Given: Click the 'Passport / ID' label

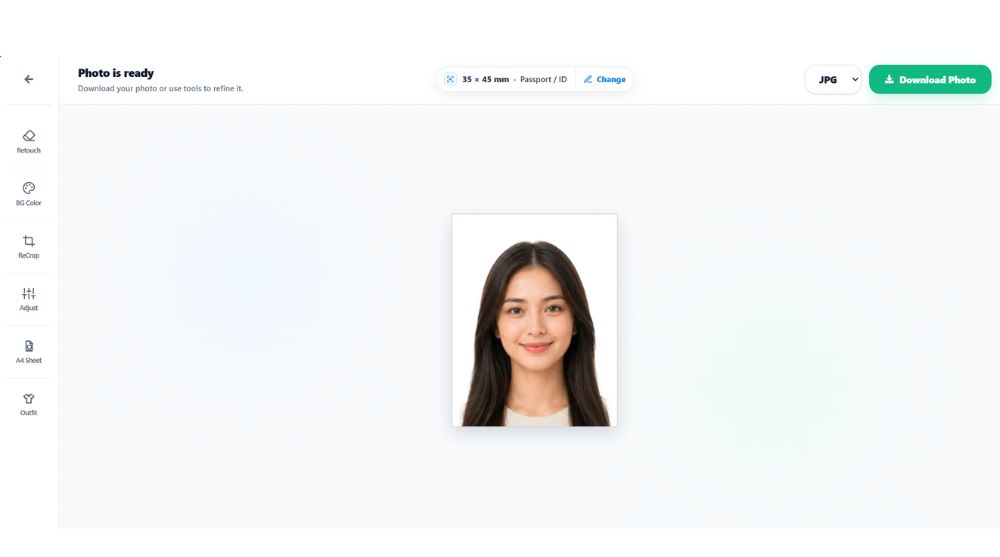Looking at the screenshot, I should pyautogui.click(x=543, y=79).
